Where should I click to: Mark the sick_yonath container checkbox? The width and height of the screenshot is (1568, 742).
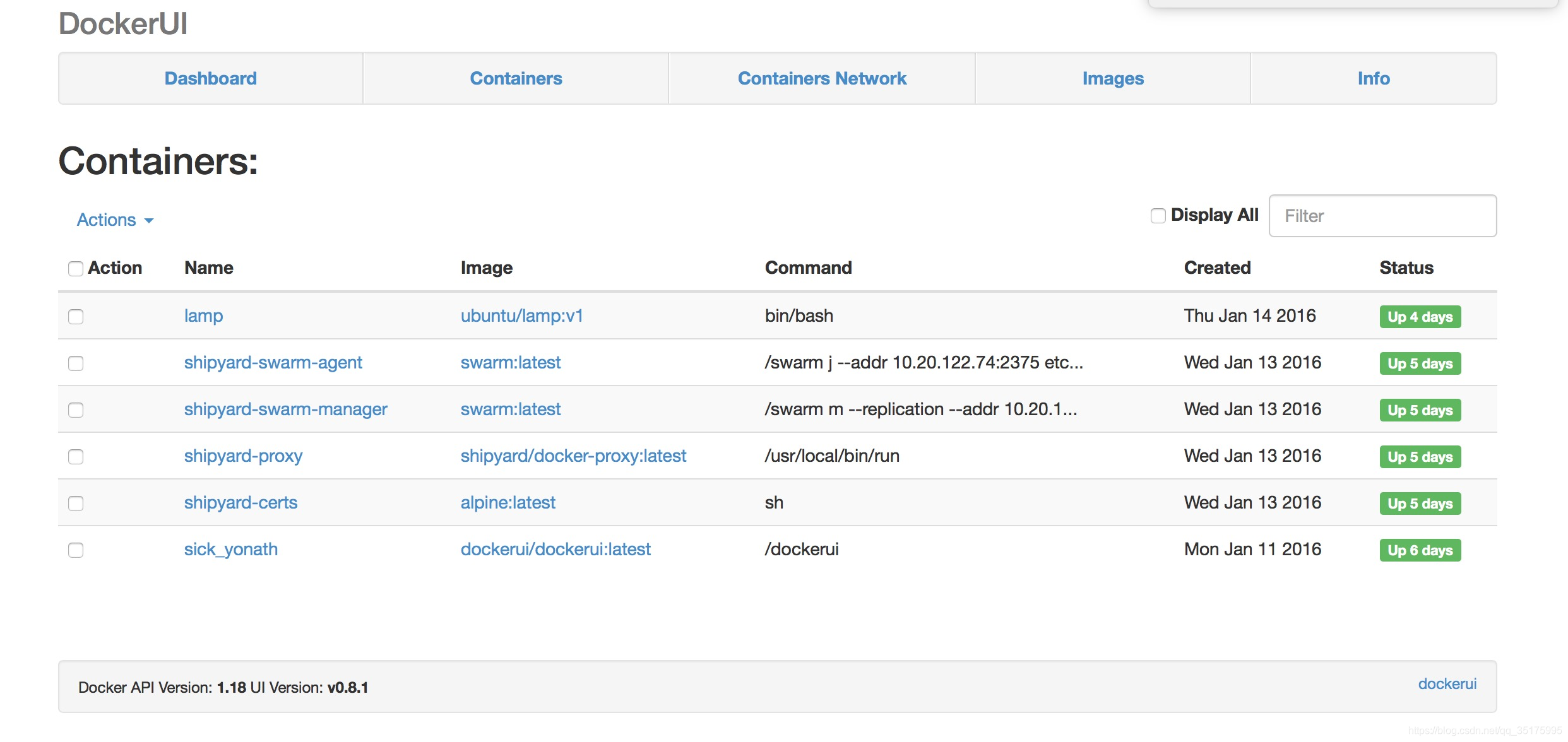(76, 550)
